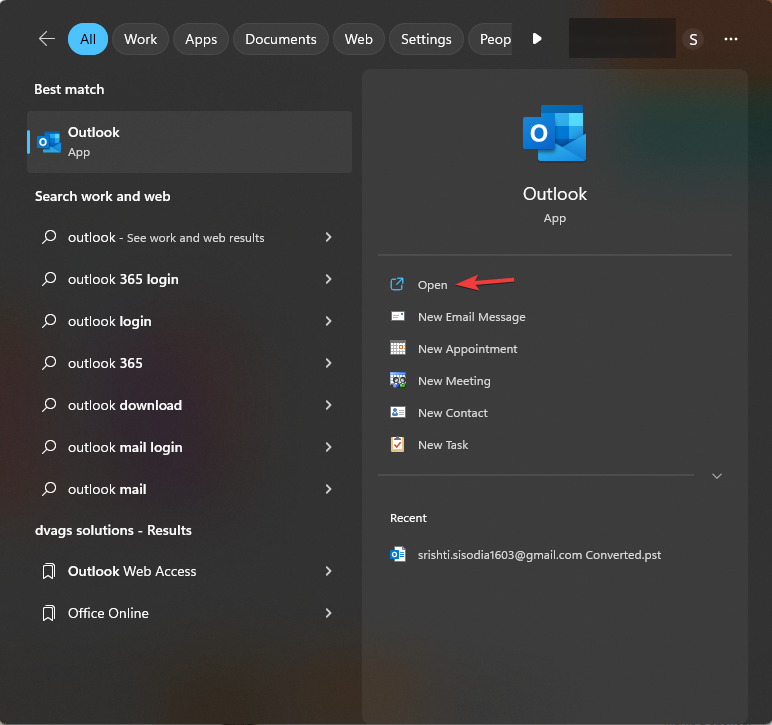Select the Outlook App best match result

pyautogui.click(x=190, y=142)
